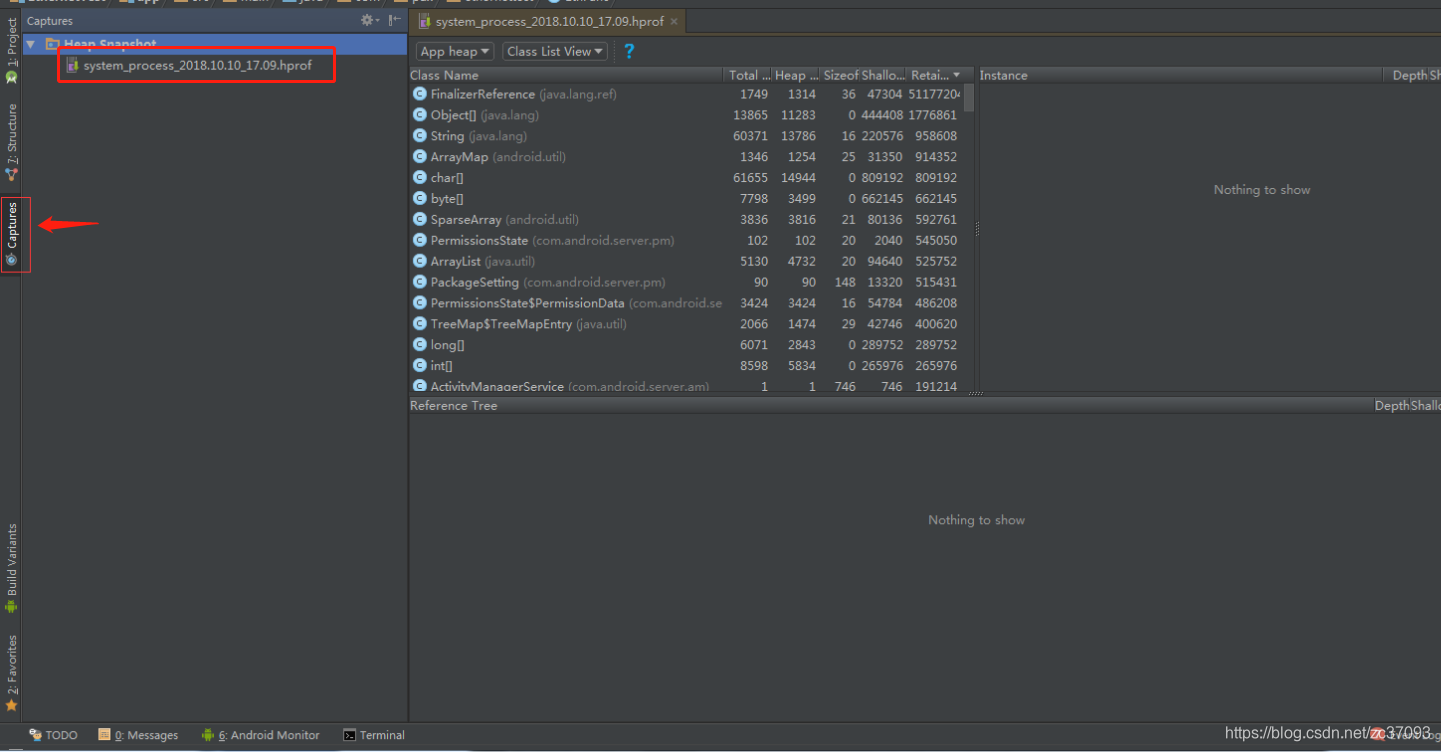Select the char[] class row

685,178
